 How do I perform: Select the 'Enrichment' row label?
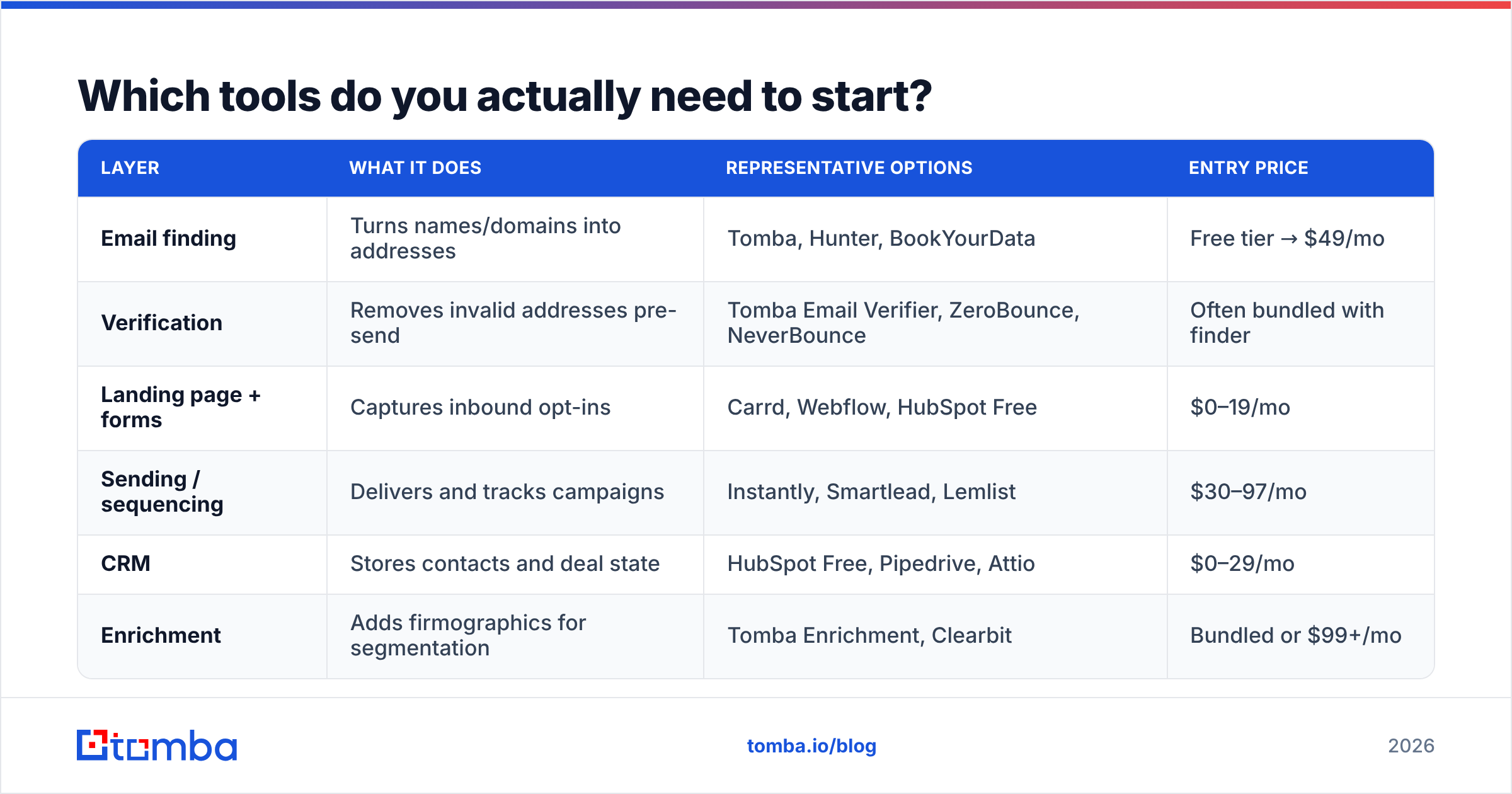point(161,635)
